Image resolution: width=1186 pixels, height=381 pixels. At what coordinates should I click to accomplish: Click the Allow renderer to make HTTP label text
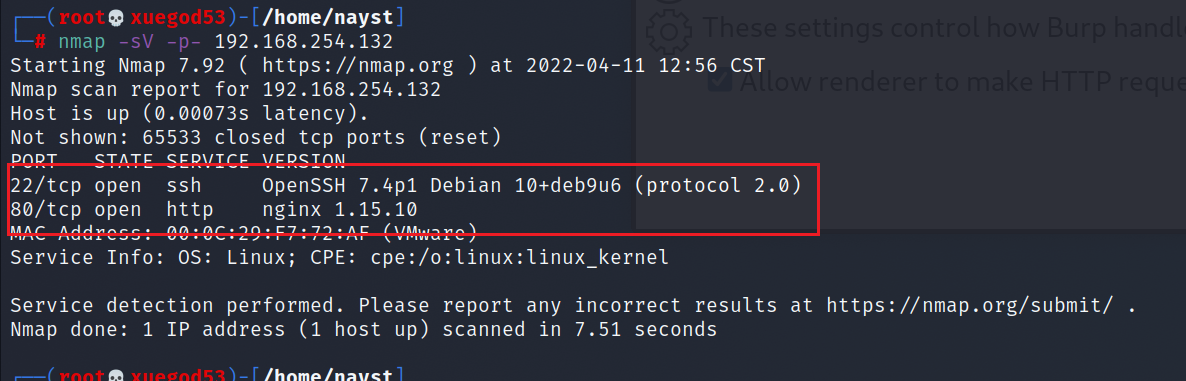[x=963, y=81]
